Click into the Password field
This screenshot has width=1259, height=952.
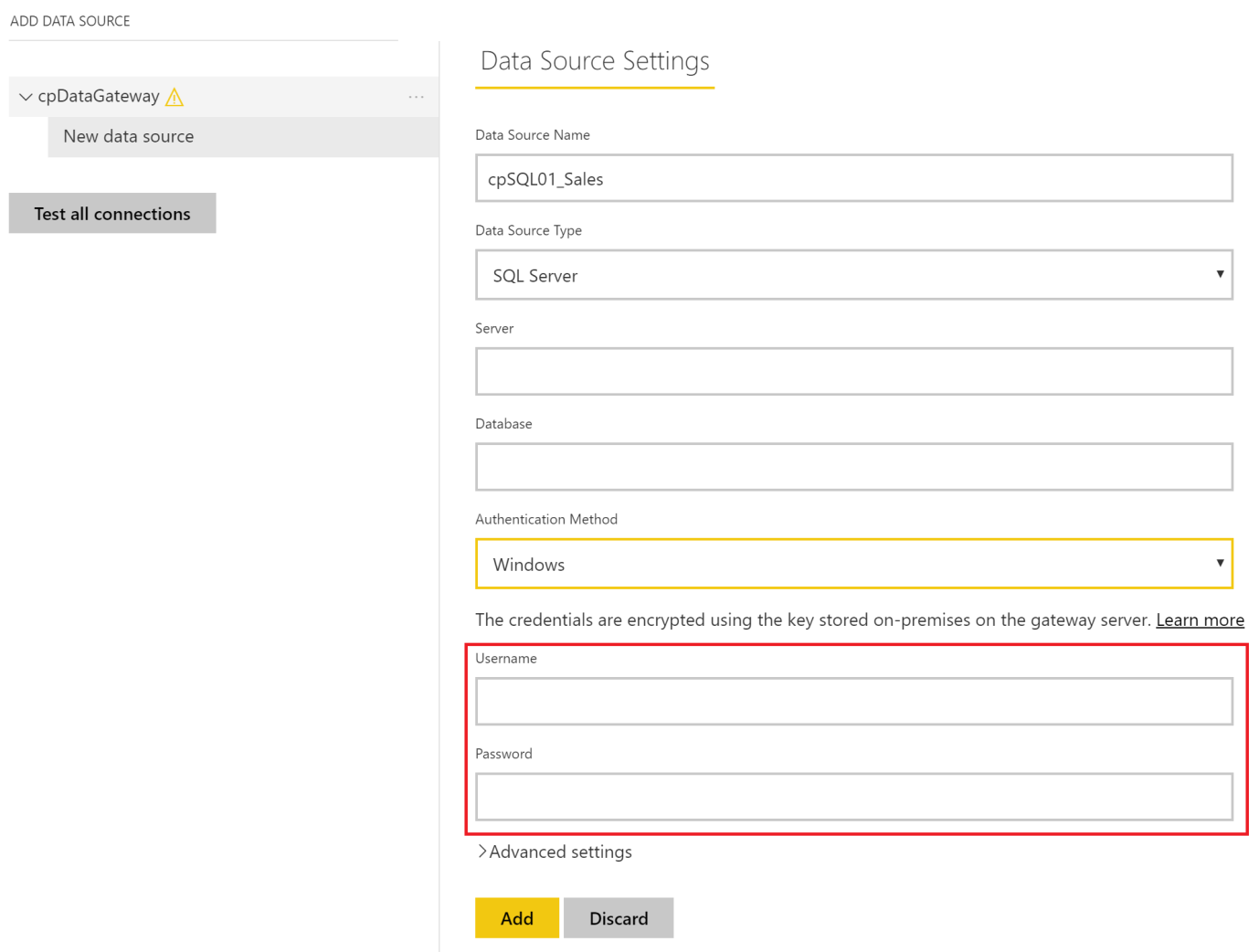pos(853,797)
